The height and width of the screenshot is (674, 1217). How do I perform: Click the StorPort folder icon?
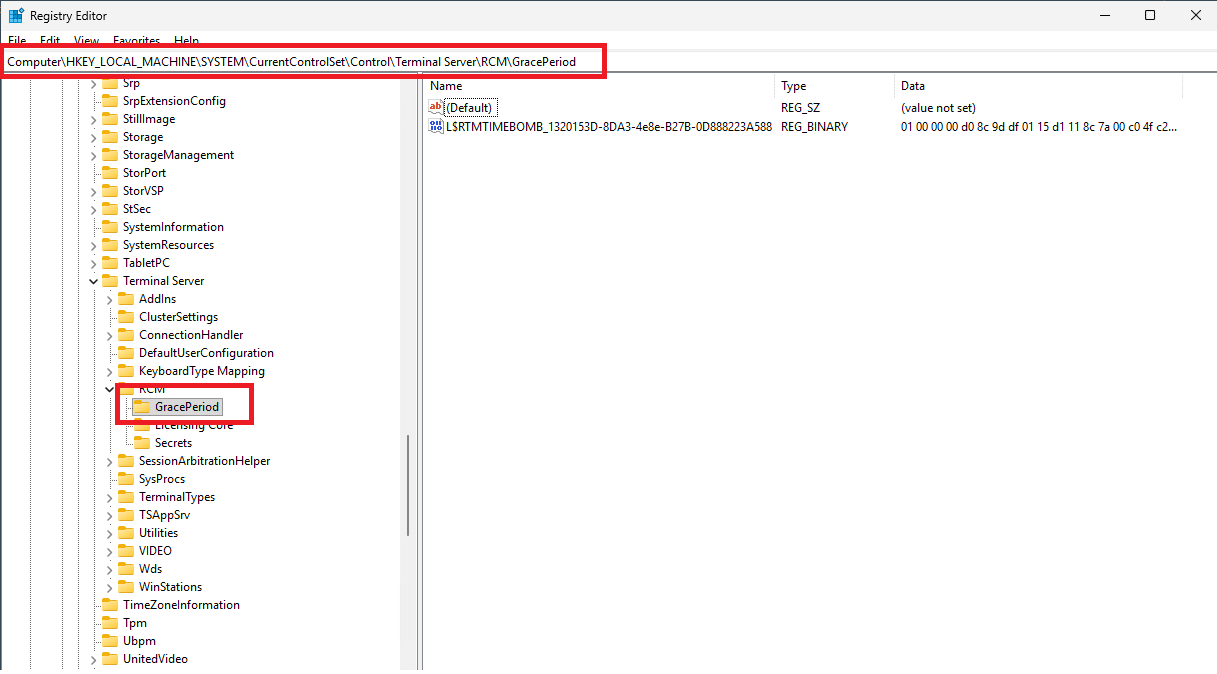pos(110,173)
